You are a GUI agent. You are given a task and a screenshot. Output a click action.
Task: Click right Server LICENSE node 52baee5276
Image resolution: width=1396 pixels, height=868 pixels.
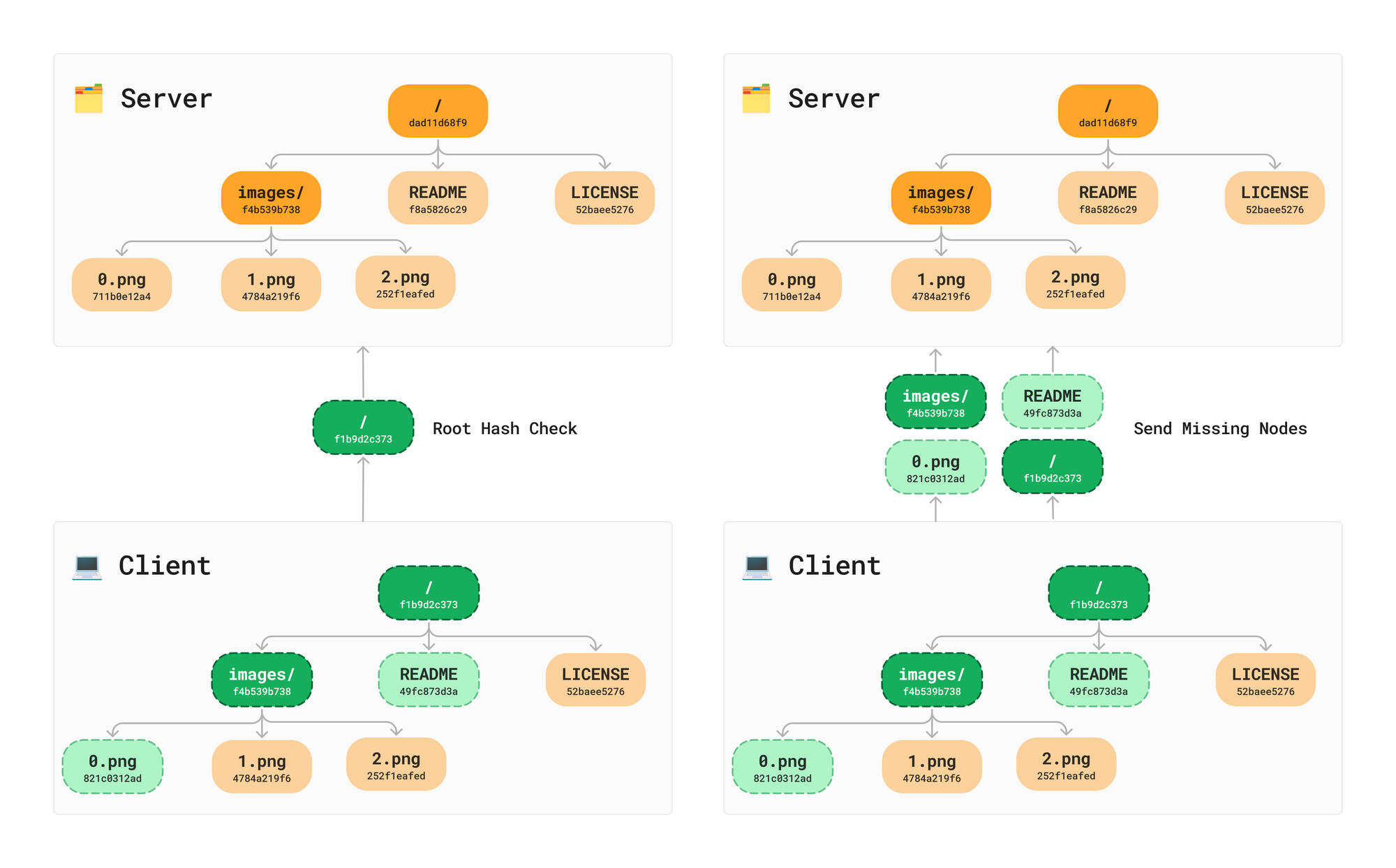click(x=1275, y=197)
